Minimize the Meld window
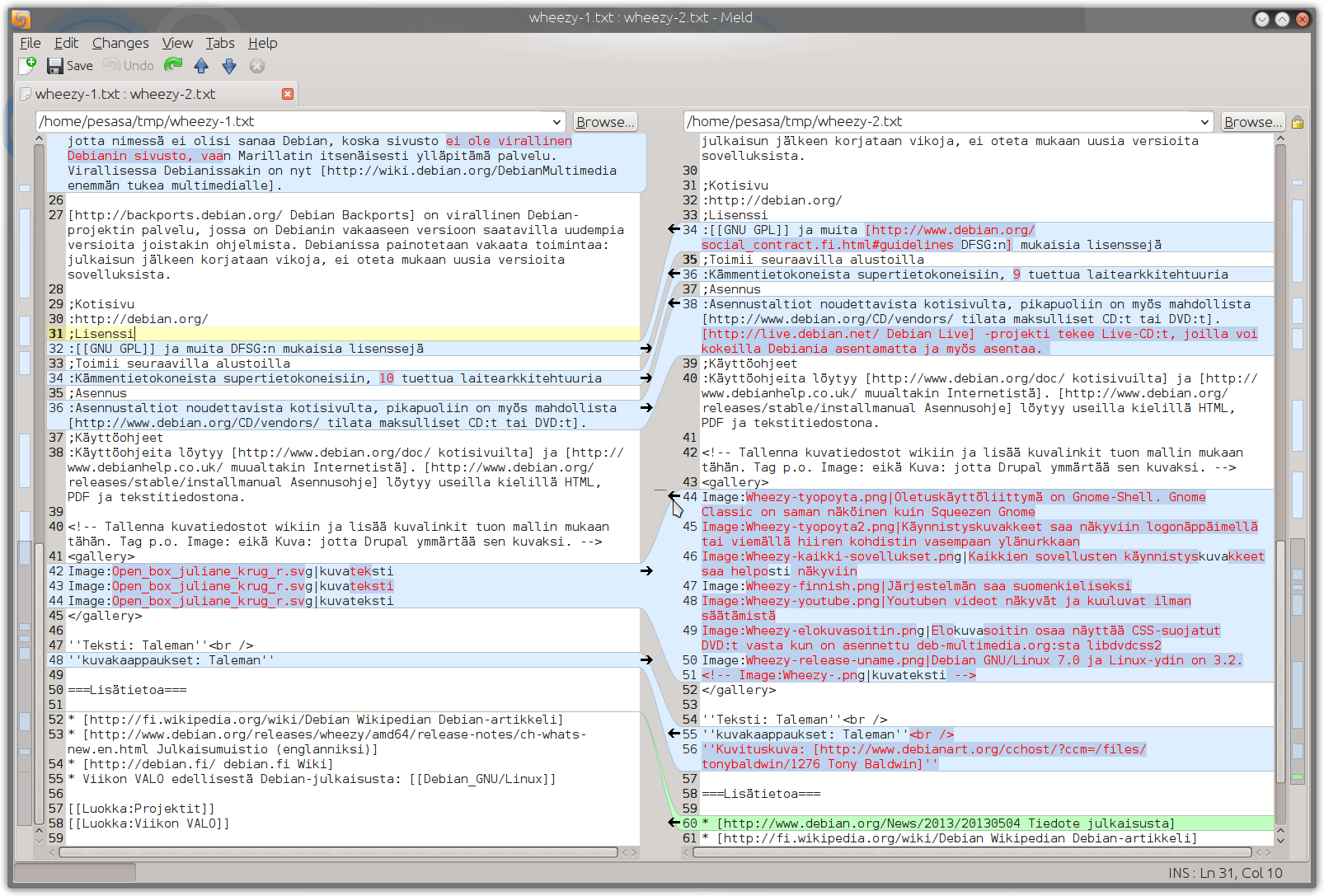 click(1261, 18)
